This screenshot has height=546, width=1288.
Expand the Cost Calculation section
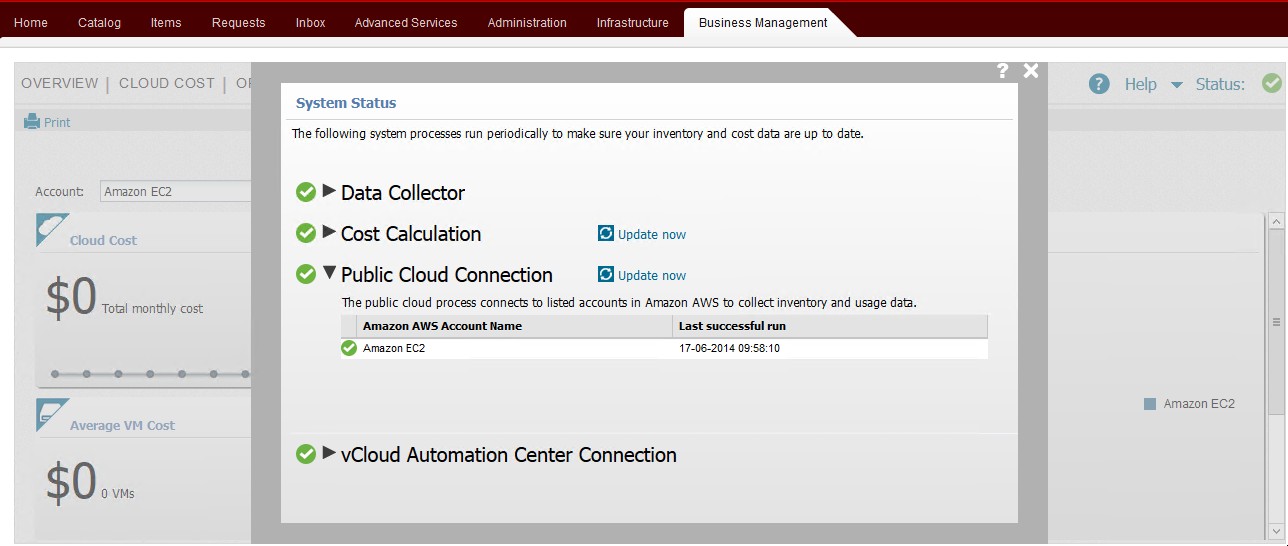click(329, 232)
